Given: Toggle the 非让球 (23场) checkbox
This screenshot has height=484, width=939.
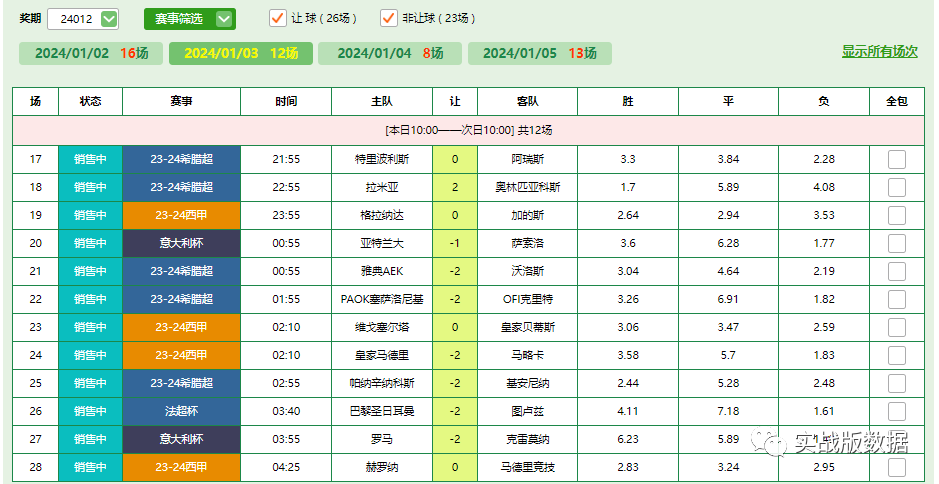Looking at the screenshot, I should pos(389,19).
